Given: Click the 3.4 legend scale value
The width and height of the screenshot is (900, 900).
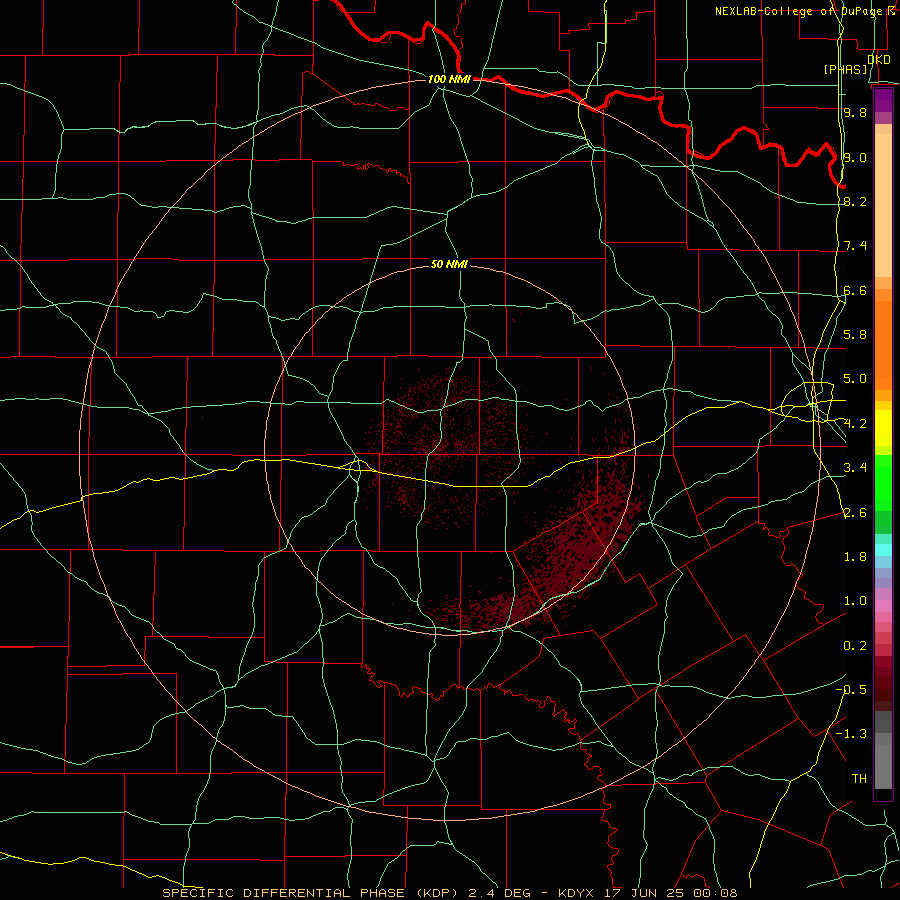Looking at the screenshot, I should click(x=855, y=468).
